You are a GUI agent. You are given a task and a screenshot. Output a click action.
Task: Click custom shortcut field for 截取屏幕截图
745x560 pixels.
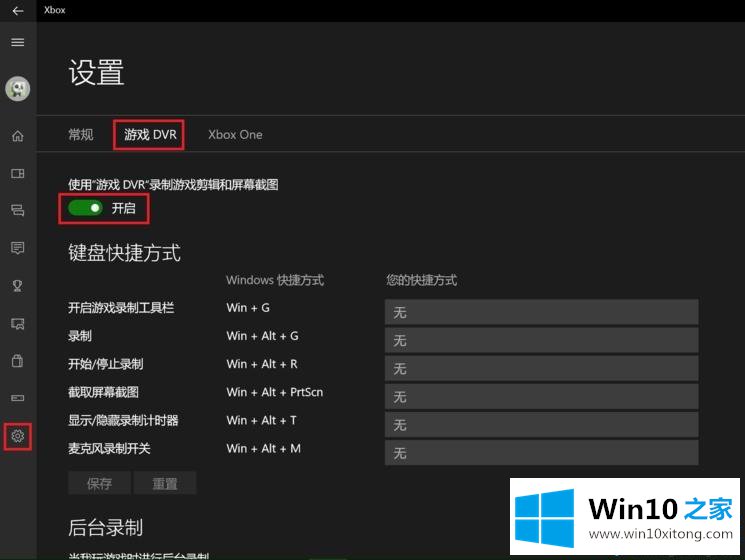[x=541, y=397]
